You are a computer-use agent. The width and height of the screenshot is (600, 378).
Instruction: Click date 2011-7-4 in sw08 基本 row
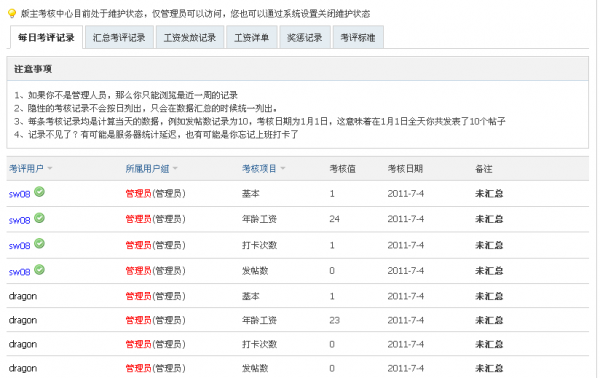pyautogui.click(x=406, y=194)
